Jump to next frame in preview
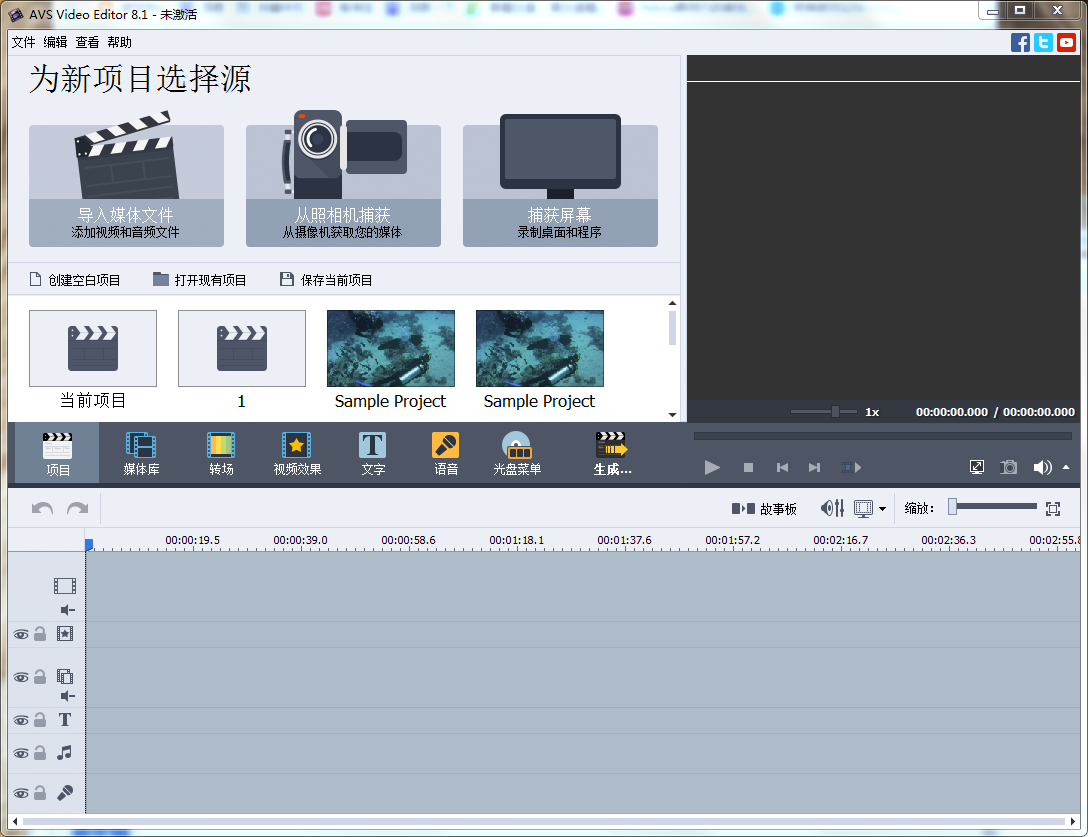This screenshot has height=837, width=1088. tap(815, 468)
